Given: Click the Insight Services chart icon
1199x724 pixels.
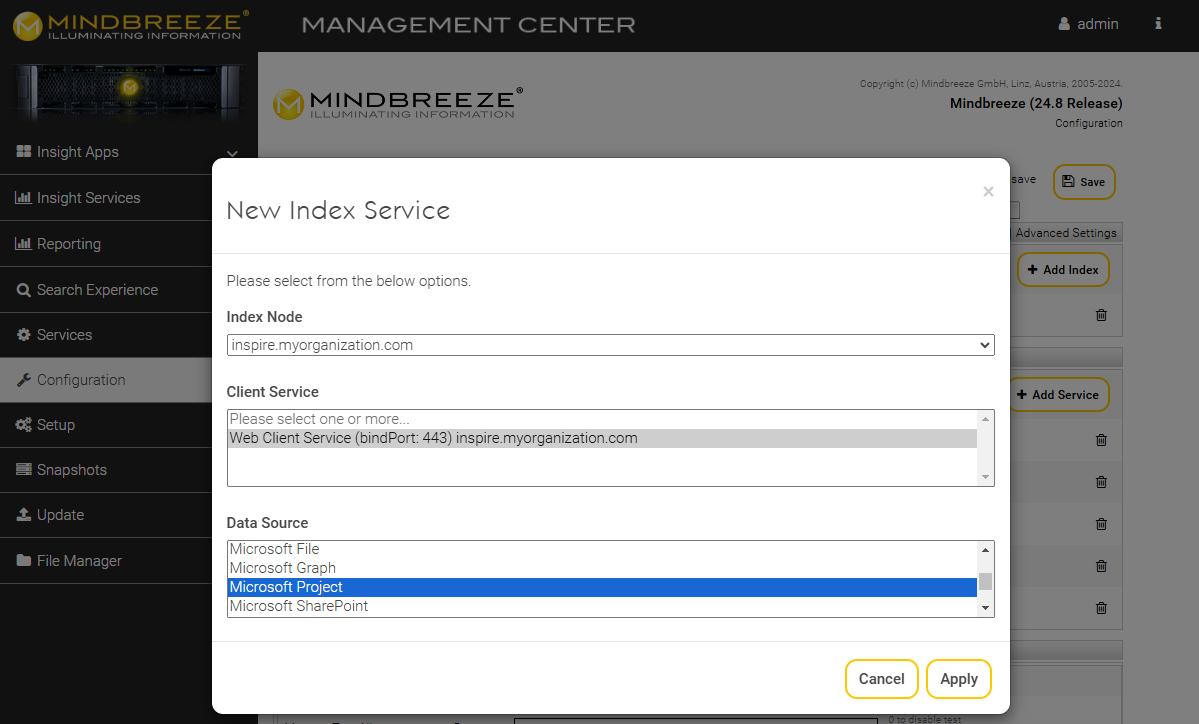Looking at the screenshot, I should coord(24,197).
